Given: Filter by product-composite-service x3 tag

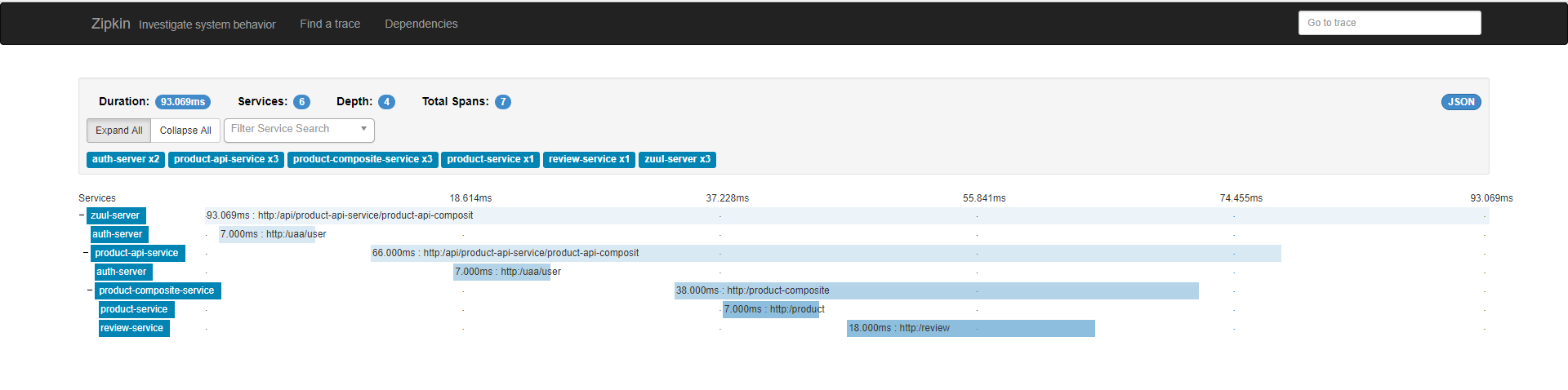Looking at the screenshot, I should pos(363,159).
